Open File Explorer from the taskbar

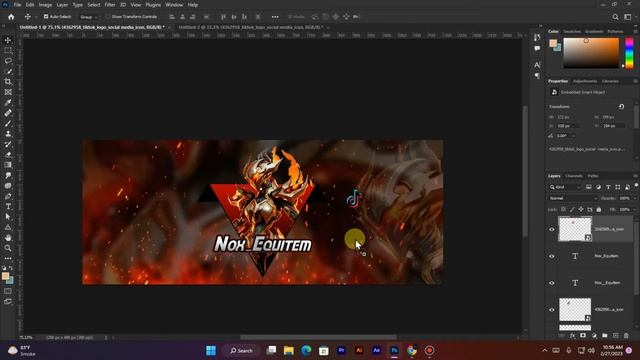tap(289, 351)
